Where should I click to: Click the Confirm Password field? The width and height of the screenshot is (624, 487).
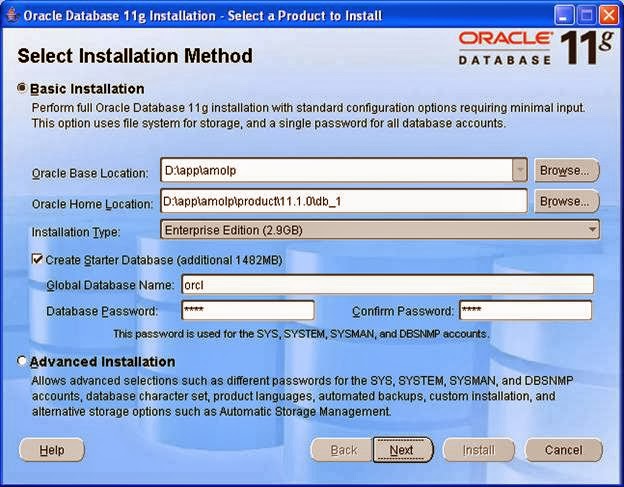tap(525, 310)
